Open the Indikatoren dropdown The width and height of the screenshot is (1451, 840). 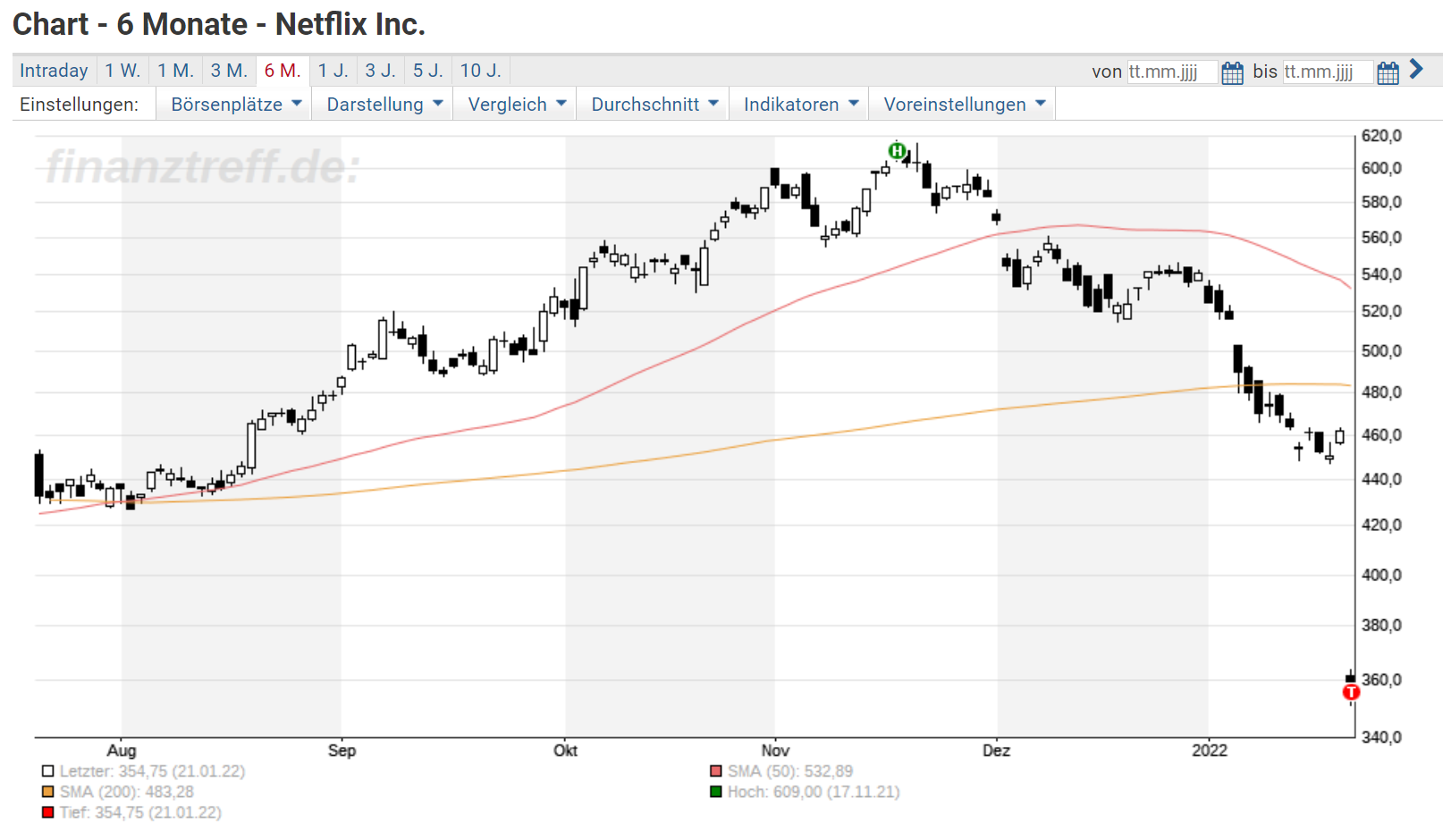click(801, 105)
